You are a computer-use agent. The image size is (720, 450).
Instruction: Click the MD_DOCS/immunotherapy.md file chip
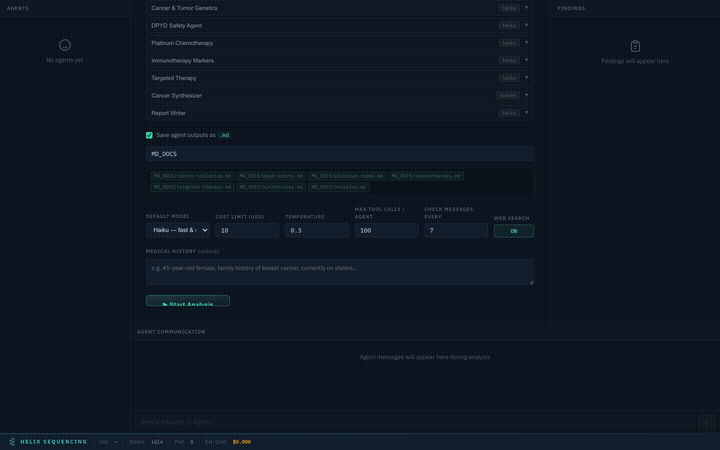(x=426, y=176)
